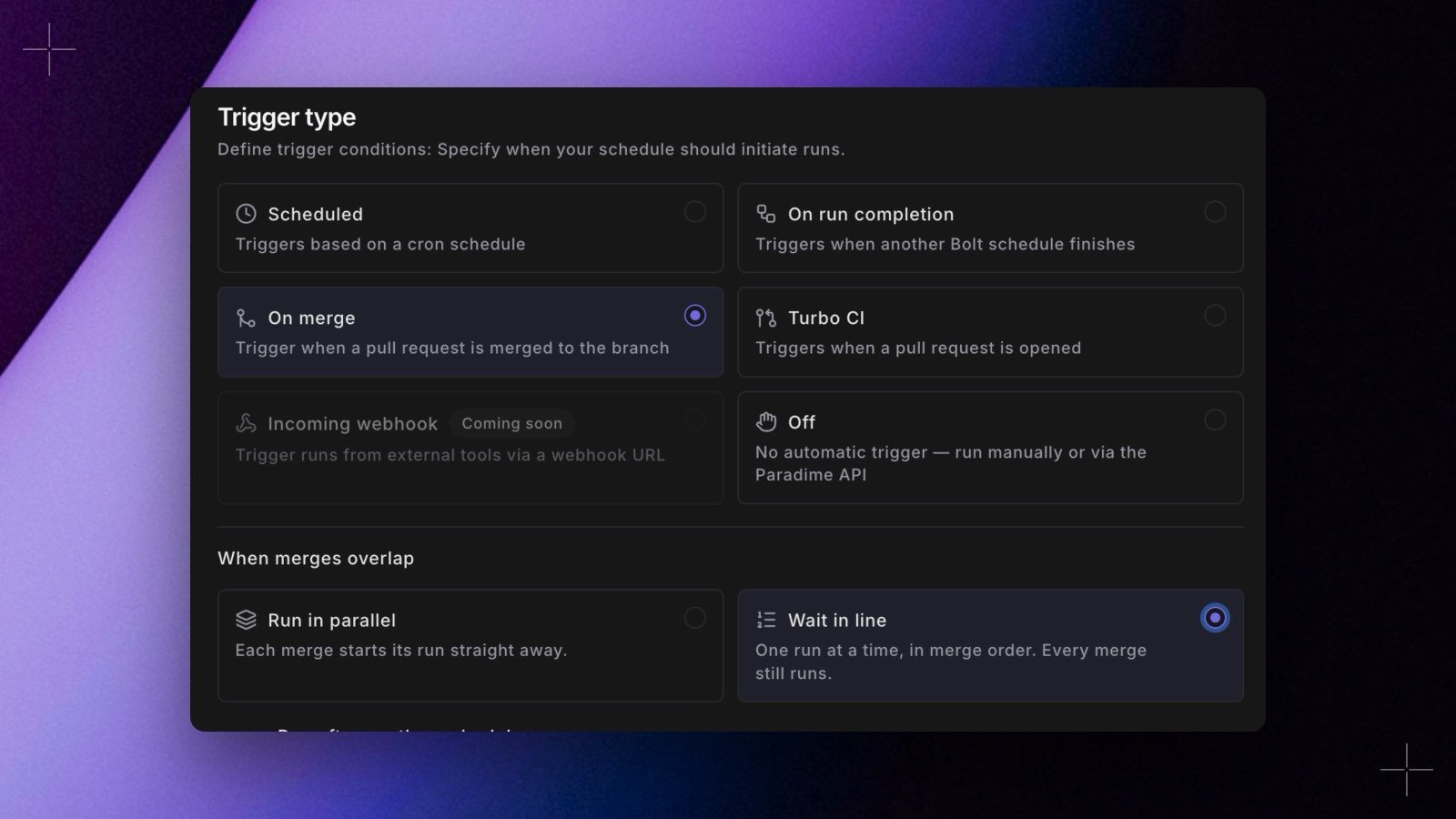Click the stacked layers icon beside Run in parallel

pyautogui.click(x=246, y=620)
